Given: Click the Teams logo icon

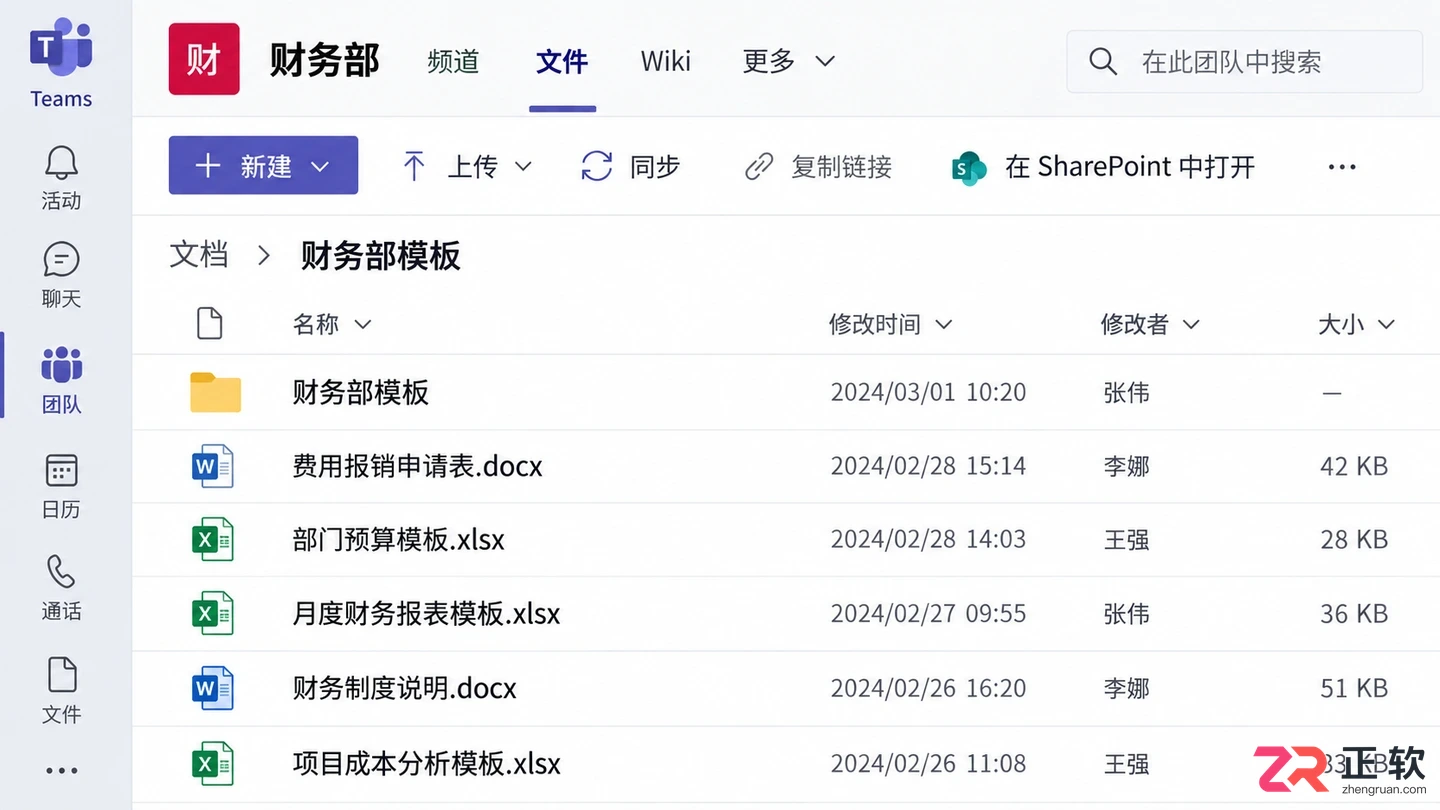Looking at the screenshot, I should click(x=61, y=47).
